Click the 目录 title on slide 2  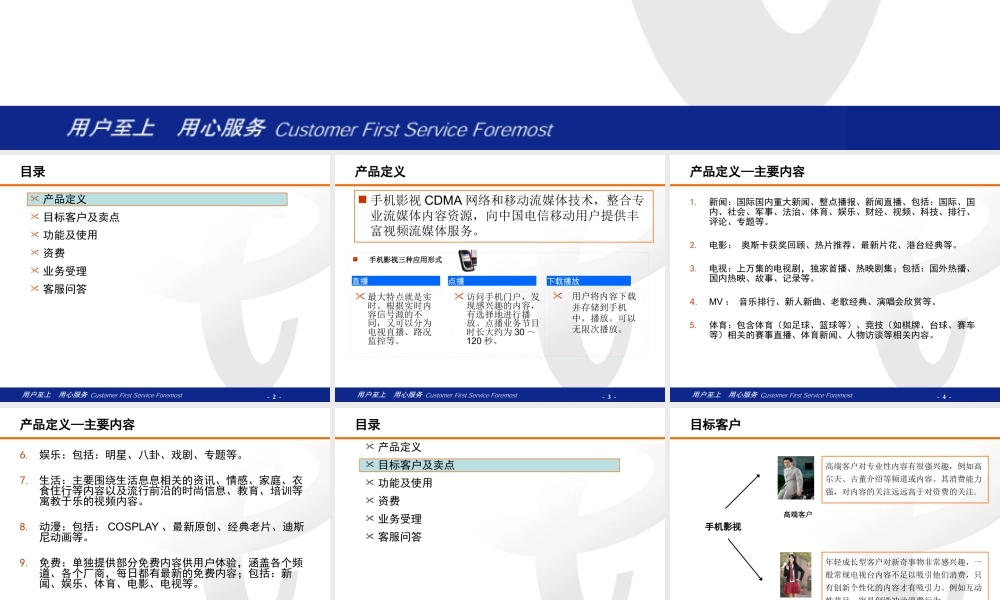tap(33, 172)
